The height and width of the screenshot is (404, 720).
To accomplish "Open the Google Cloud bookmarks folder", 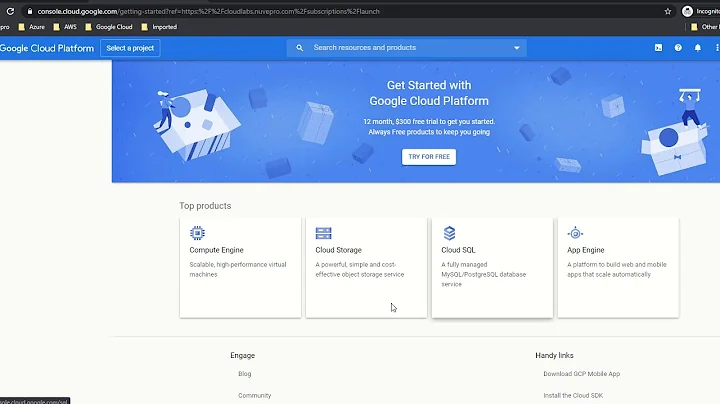I will tap(109, 27).
